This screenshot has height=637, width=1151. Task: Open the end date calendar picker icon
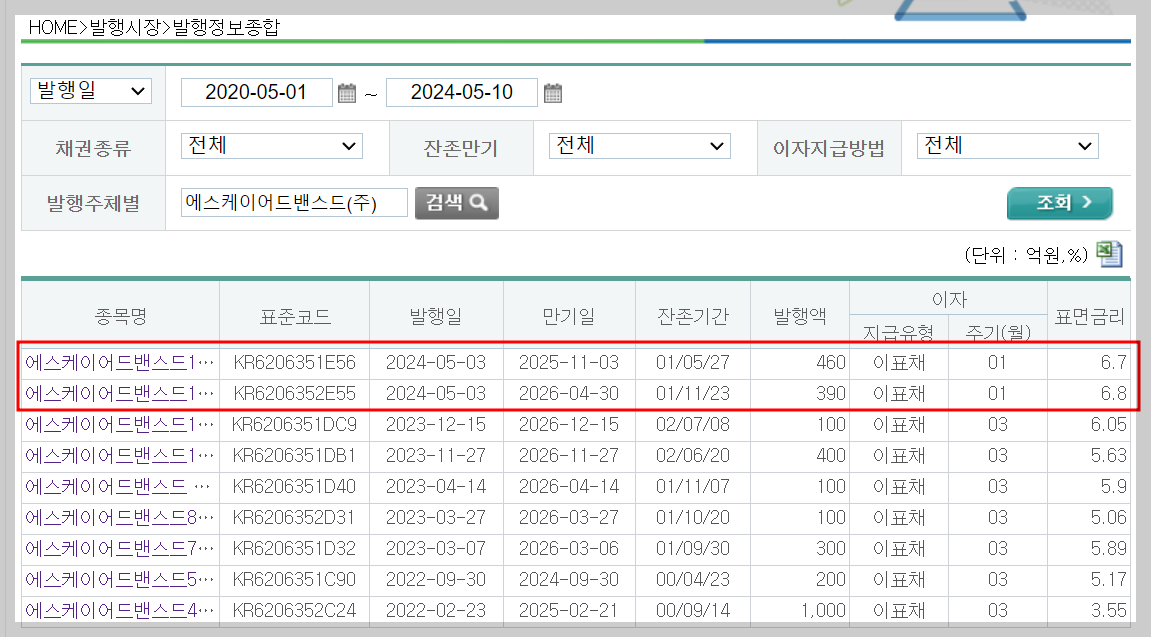coord(553,93)
